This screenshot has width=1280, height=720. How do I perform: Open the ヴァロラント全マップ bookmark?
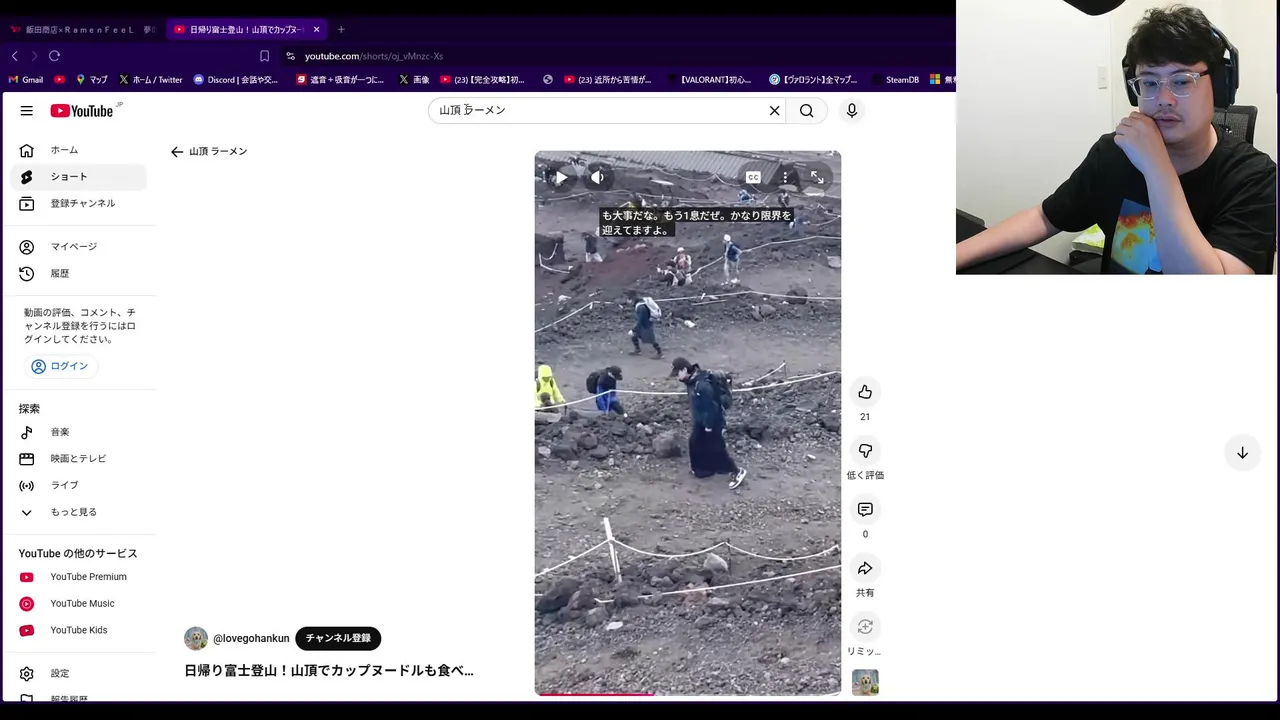(x=814, y=80)
